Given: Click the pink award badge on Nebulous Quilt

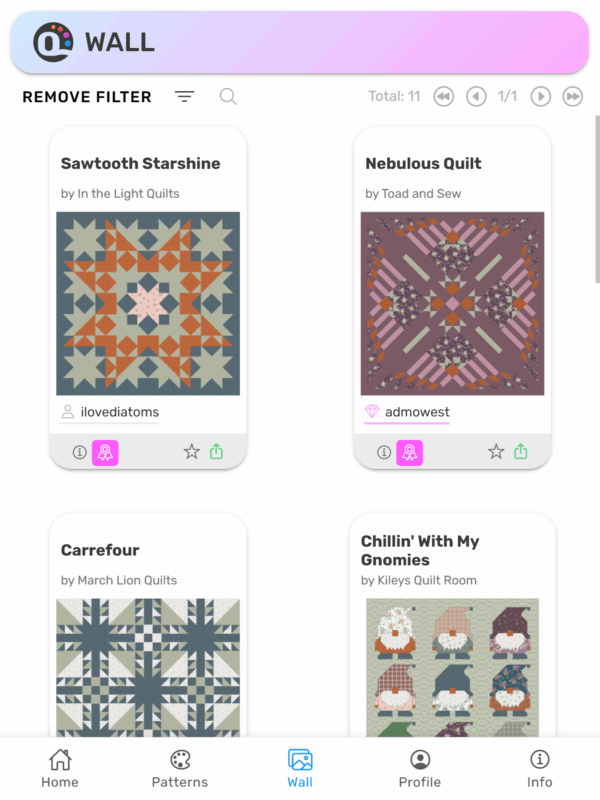Looking at the screenshot, I should 409,452.
